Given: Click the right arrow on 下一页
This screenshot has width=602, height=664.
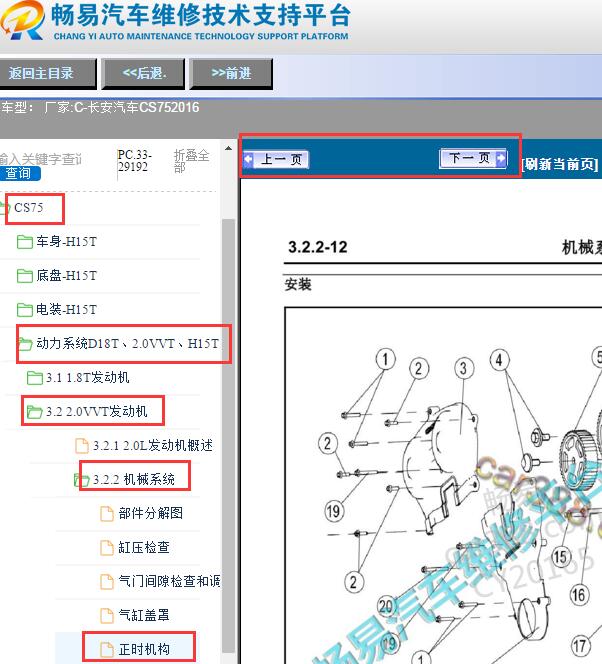Looking at the screenshot, I should pyautogui.click(x=500, y=158).
